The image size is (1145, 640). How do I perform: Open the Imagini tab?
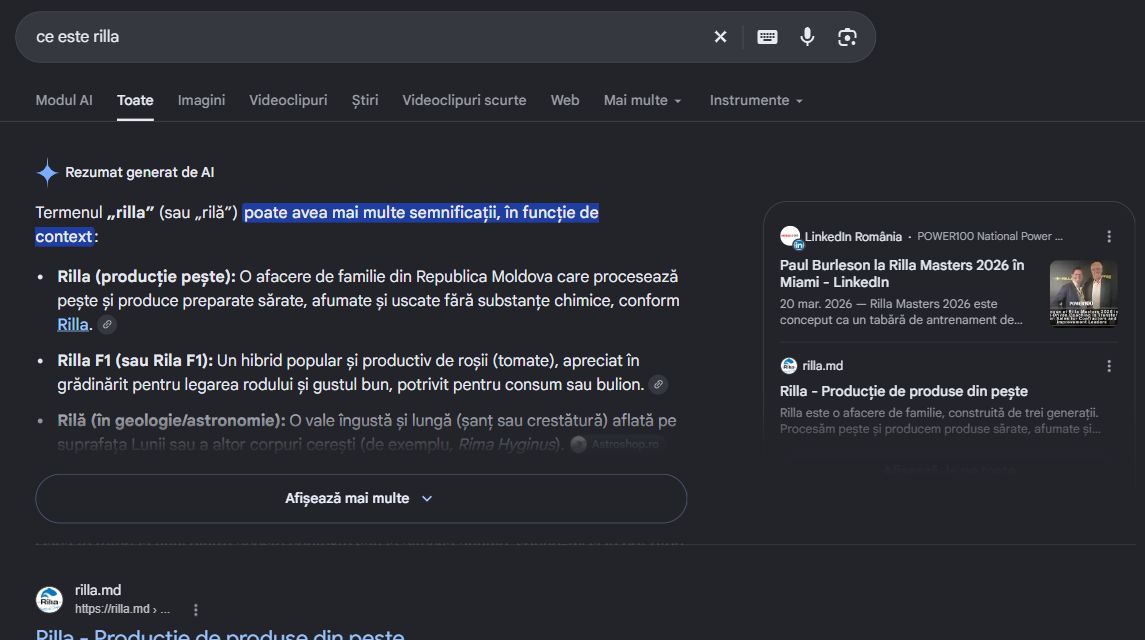pyautogui.click(x=202, y=100)
